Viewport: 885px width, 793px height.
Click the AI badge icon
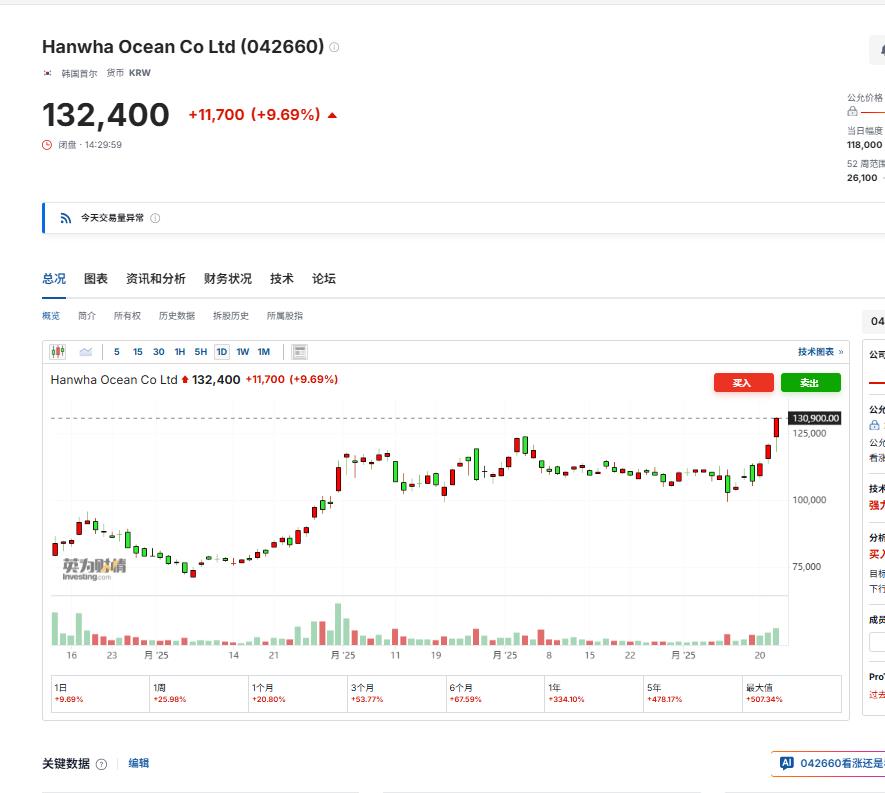[x=786, y=763]
